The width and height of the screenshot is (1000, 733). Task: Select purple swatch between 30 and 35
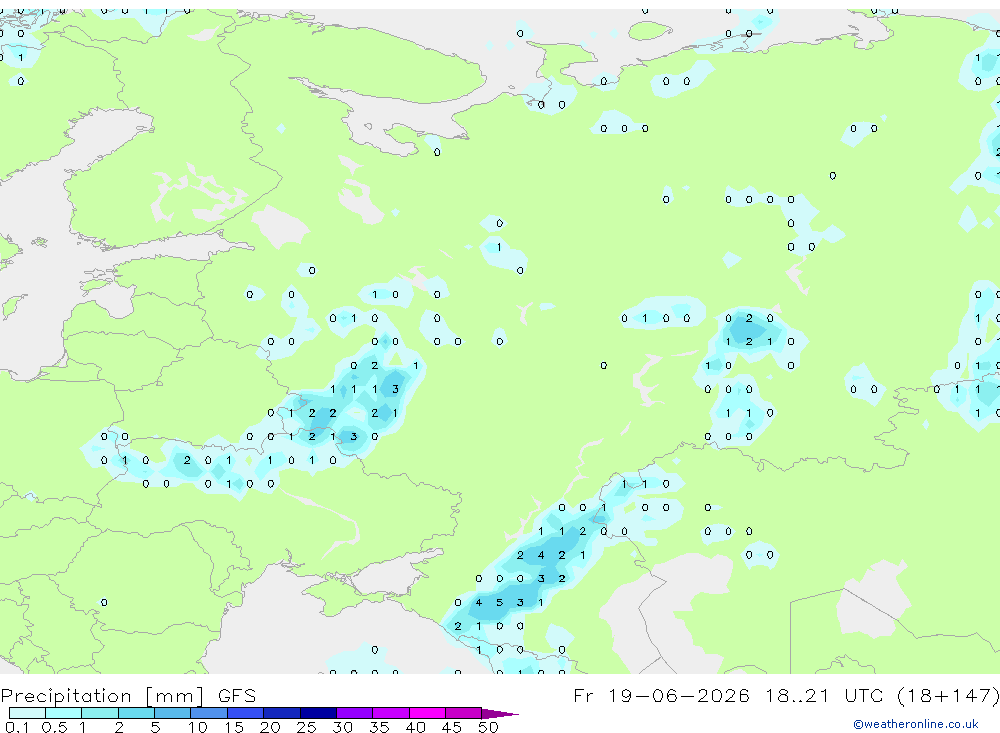pyautogui.click(x=355, y=713)
